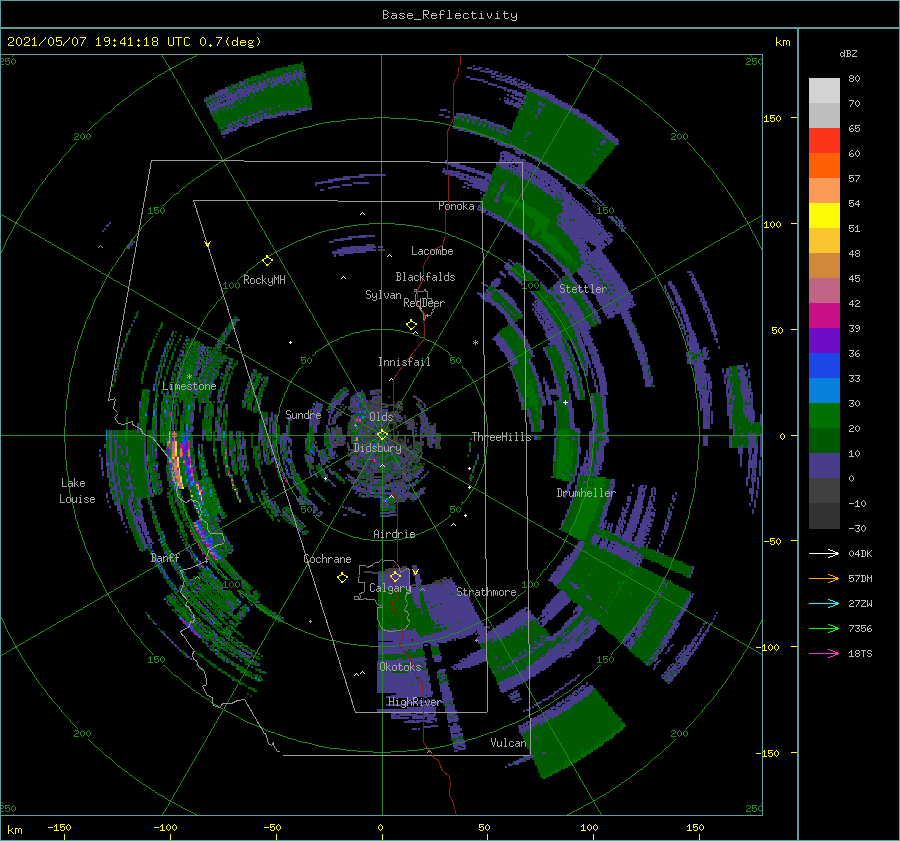This screenshot has height=841, width=900.
Task: Click the Didsbury label
Action: pos(377,448)
